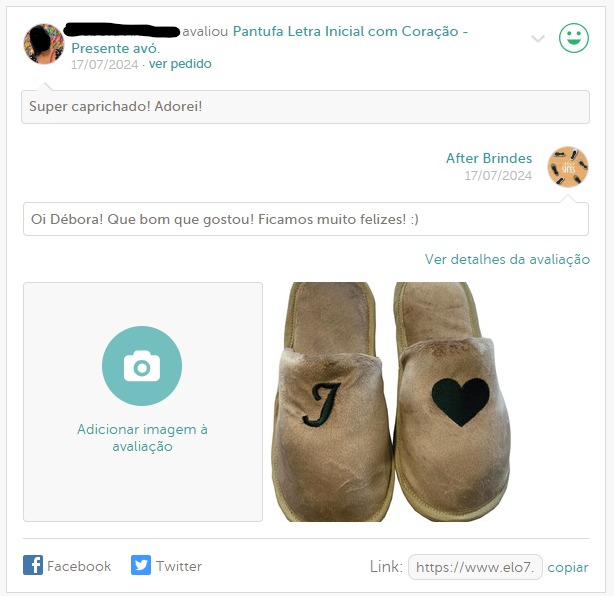Share the review via Facebook icon
Viewport: 614px width, 596px height.
[33, 565]
